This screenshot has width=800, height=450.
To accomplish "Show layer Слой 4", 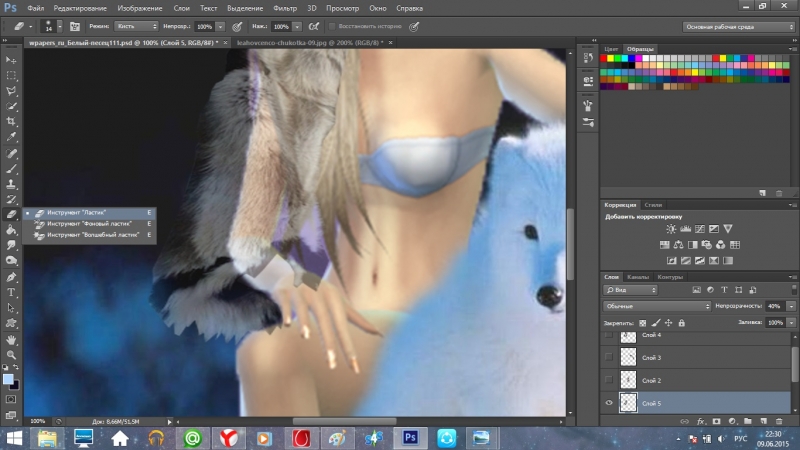I will coord(609,335).
